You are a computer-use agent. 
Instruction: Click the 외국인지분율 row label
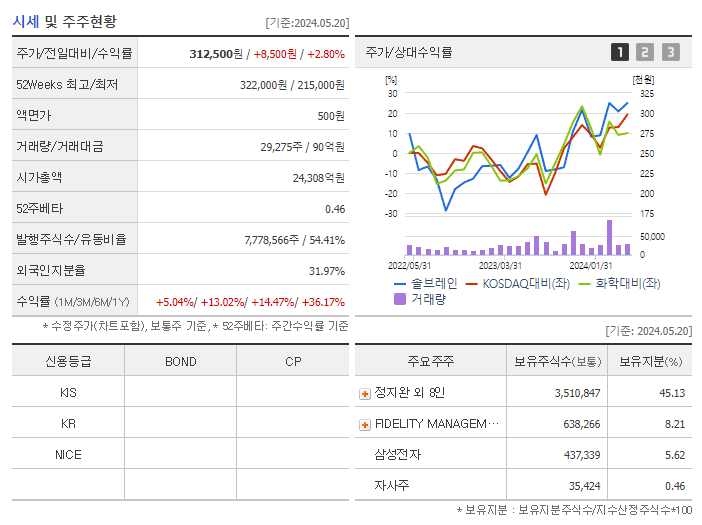[51, 270]
